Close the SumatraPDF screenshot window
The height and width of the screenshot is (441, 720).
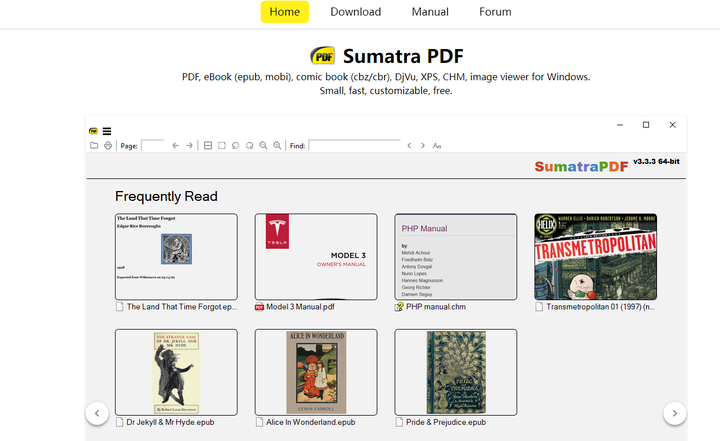(672, 125)
